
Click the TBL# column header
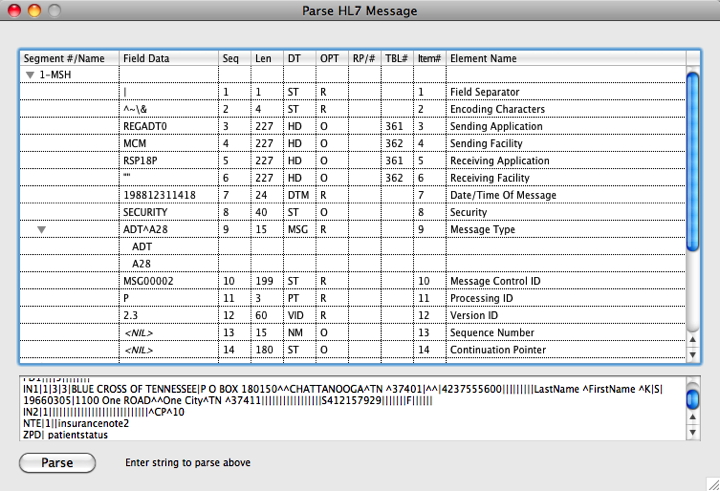pos(397,58)
